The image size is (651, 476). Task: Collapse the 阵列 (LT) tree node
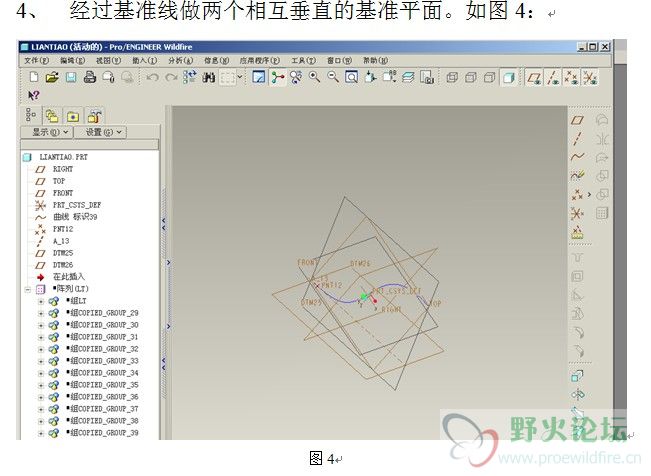click(x=28, y=290)
